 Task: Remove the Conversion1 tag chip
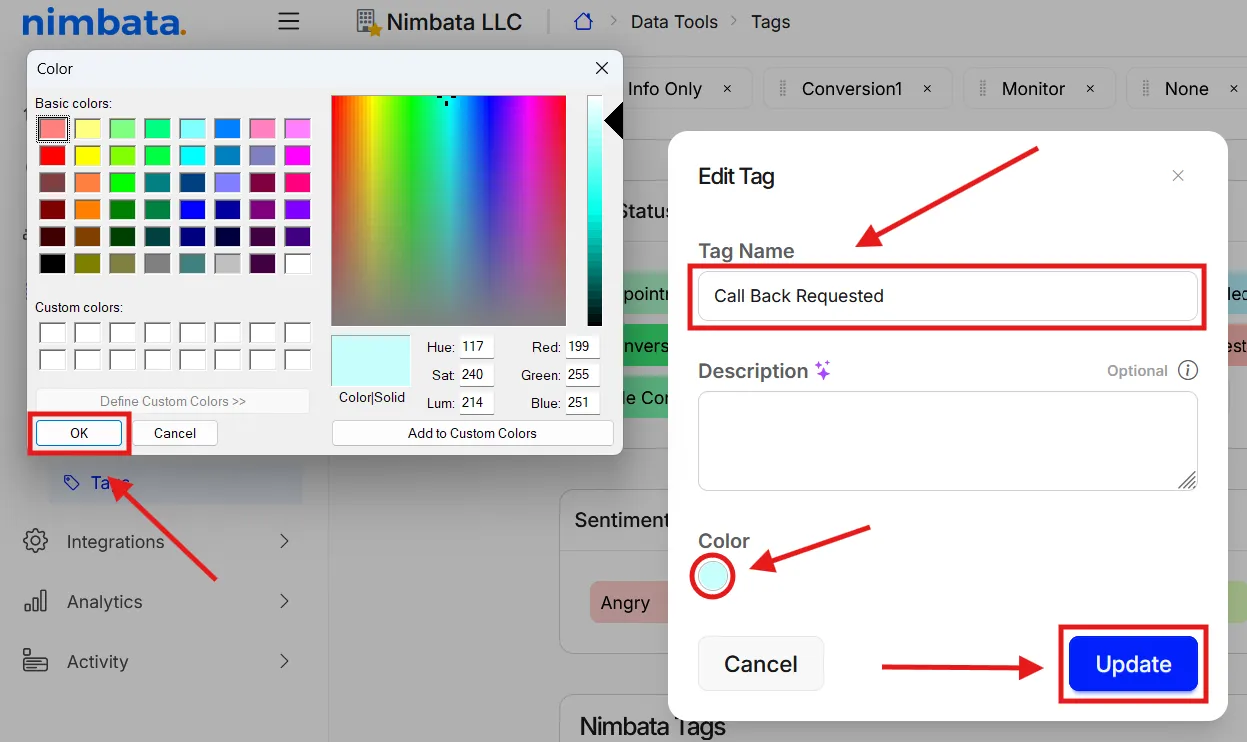pos(927,89)
